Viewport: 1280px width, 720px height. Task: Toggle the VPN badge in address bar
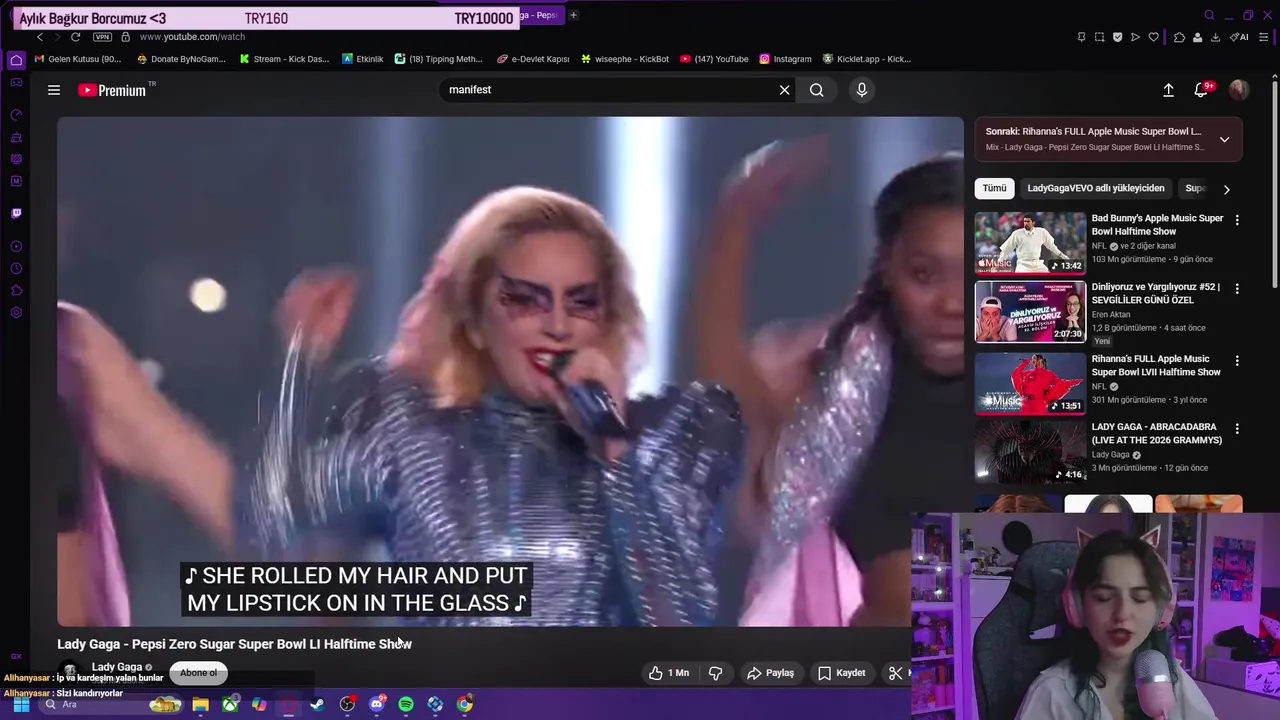pyautogui.click(x=103, y=37)
